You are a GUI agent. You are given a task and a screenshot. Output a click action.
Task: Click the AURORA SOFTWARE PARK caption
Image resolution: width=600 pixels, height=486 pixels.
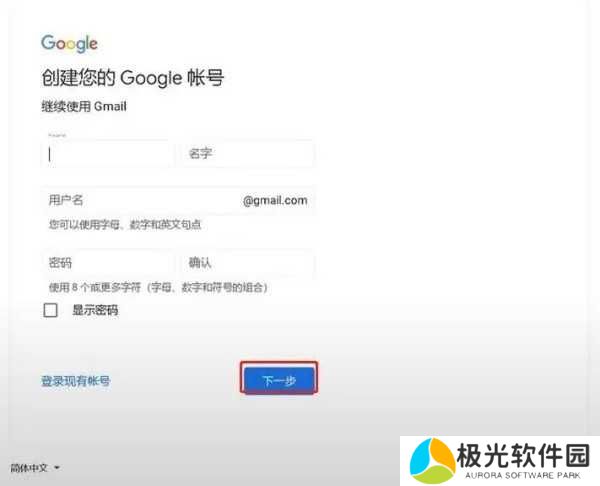click(523, 475)
